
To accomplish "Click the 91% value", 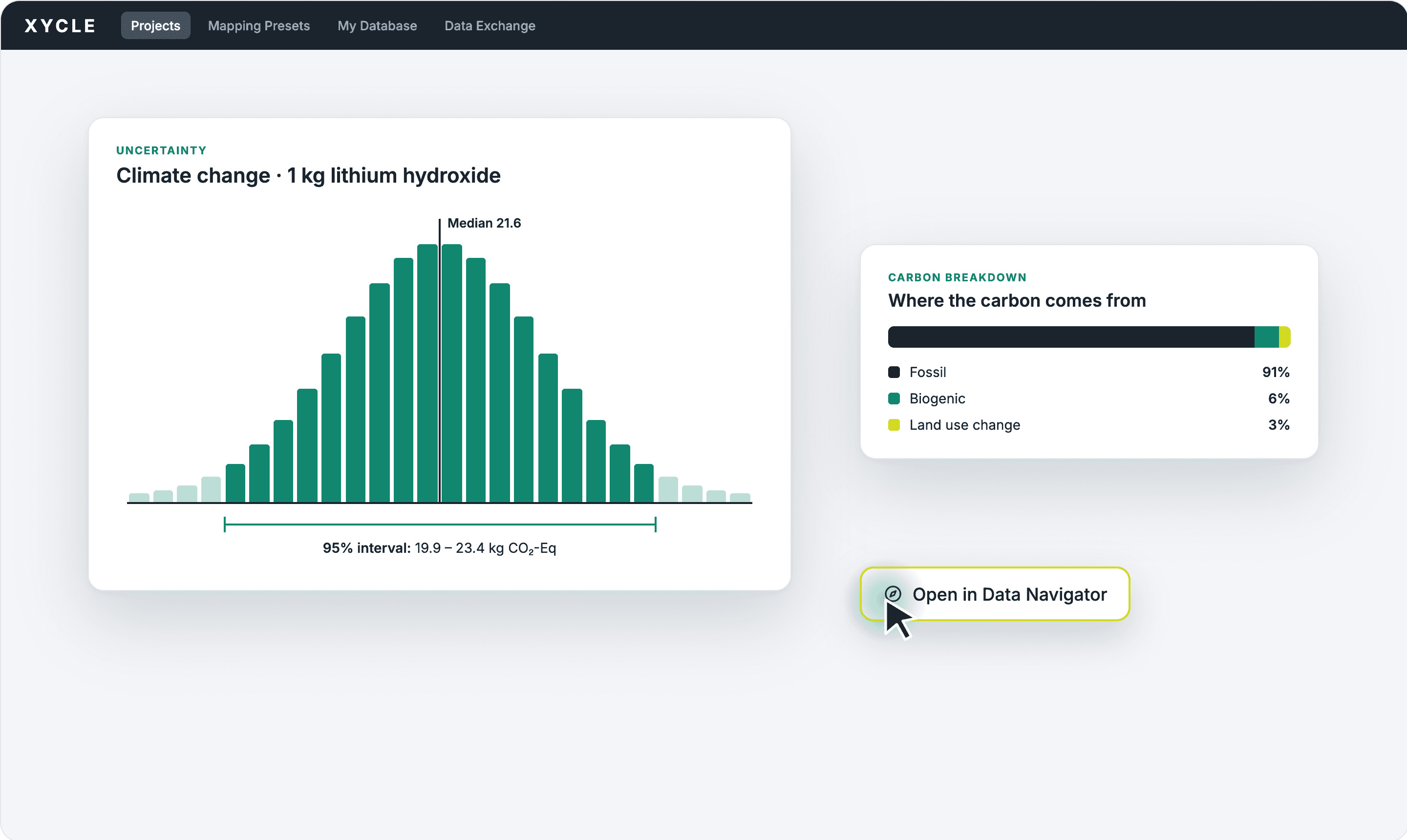I will 1276,372.
